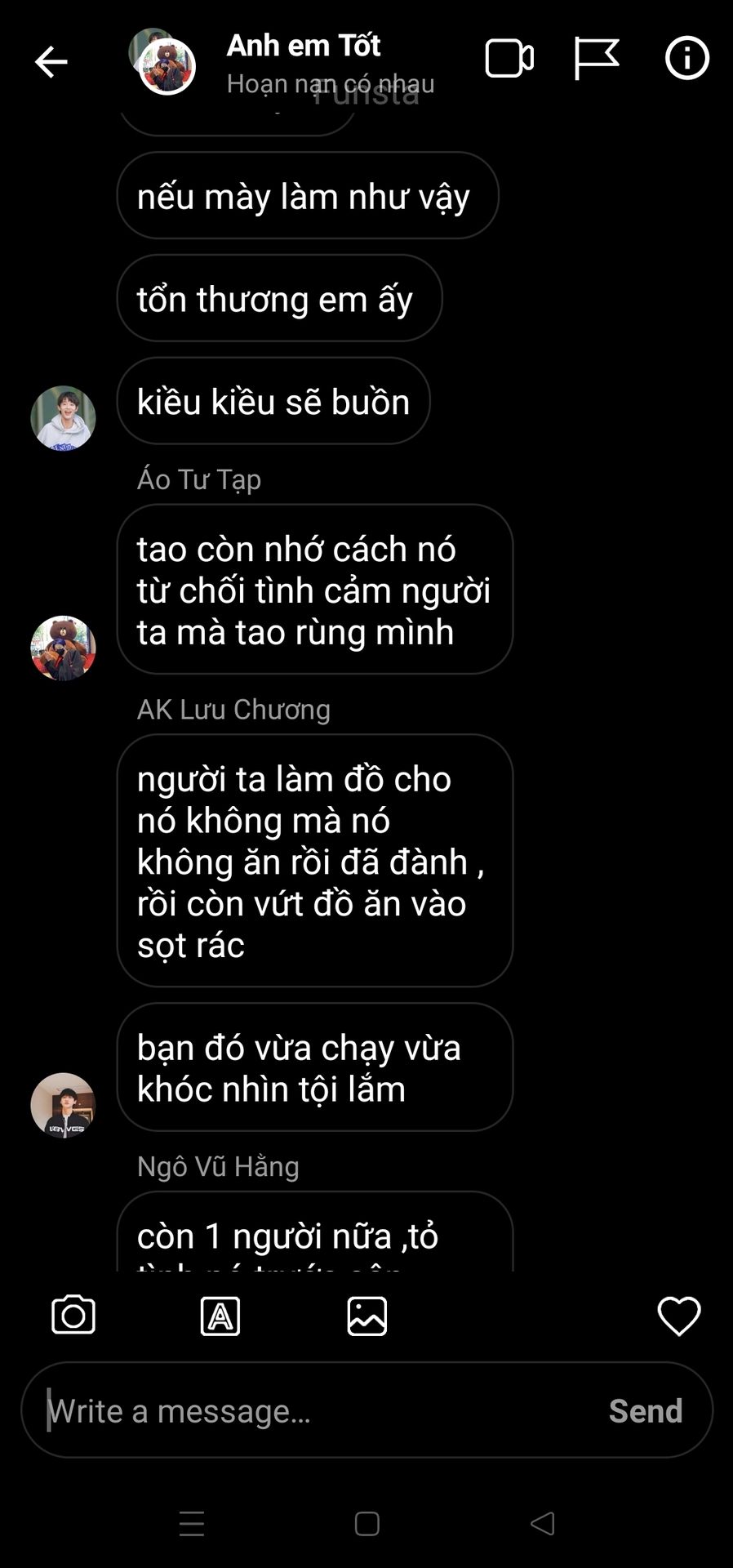Tap the back arrow icon
The image size is (733, 1568).
(x=51, y=62)
